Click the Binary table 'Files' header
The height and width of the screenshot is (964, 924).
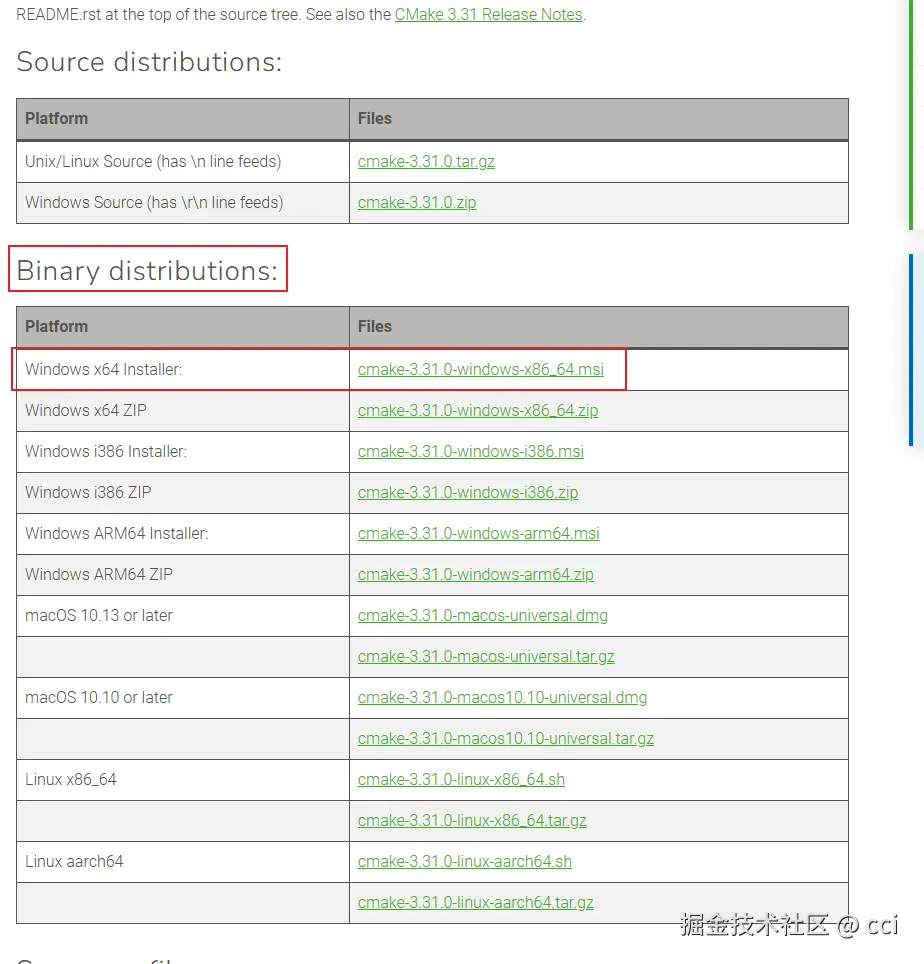599,326
